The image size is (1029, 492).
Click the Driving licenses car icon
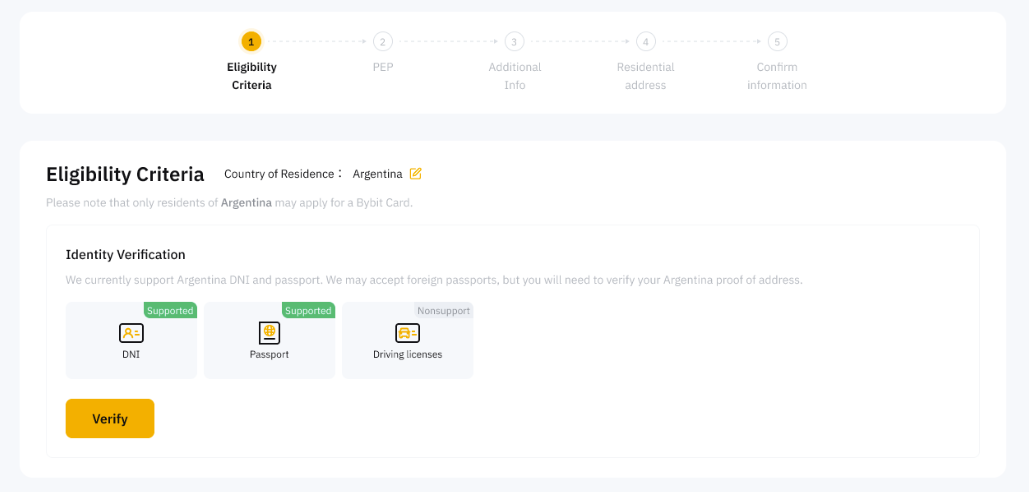[x=407, y=333]
